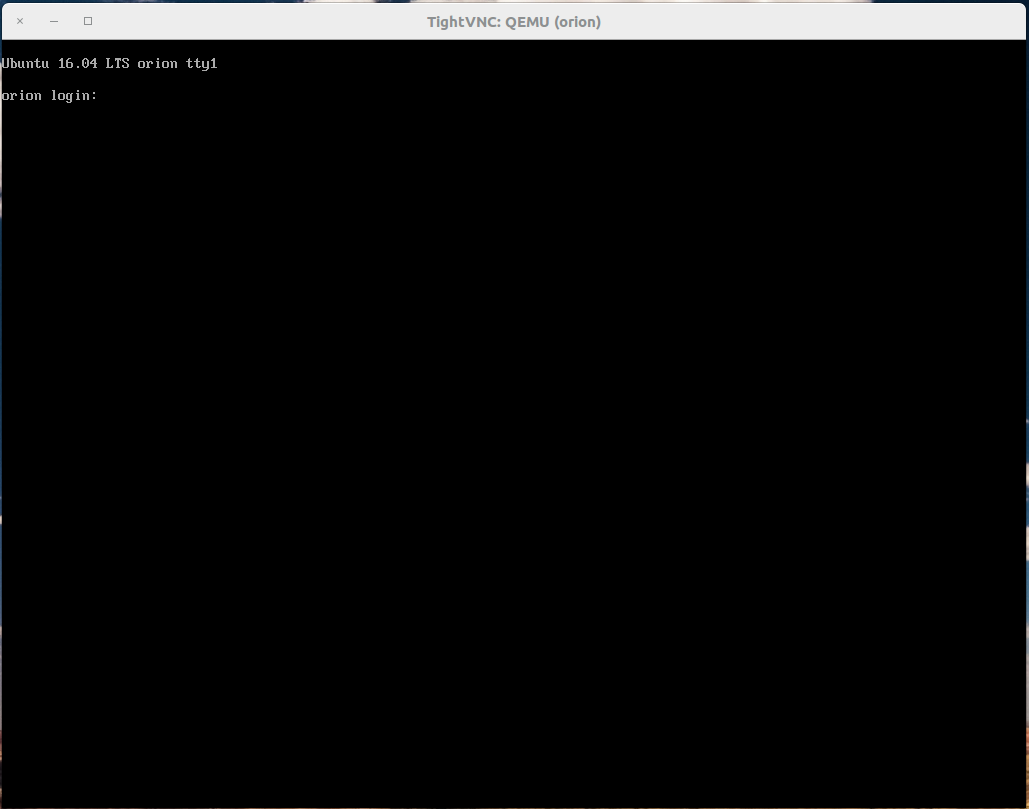Image resolution: width=1029 pixels, height=809 pixels.
Task: Click 'tty1' in the terminal banner
Action: tap(201, 64)
